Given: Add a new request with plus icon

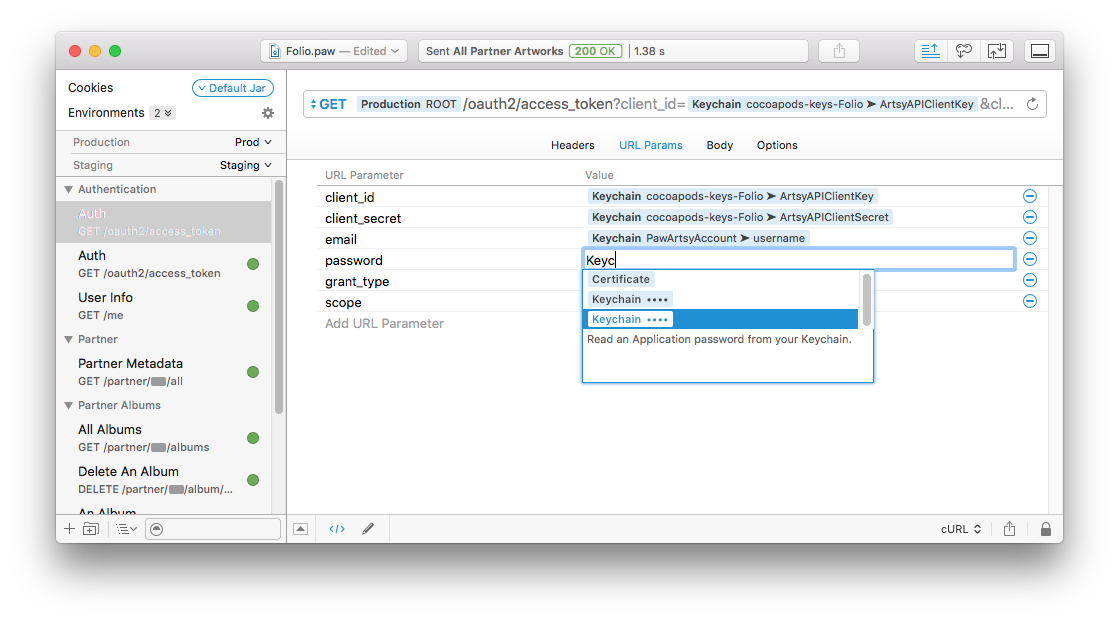Looking at the screenshot, I should coord(69,529).
